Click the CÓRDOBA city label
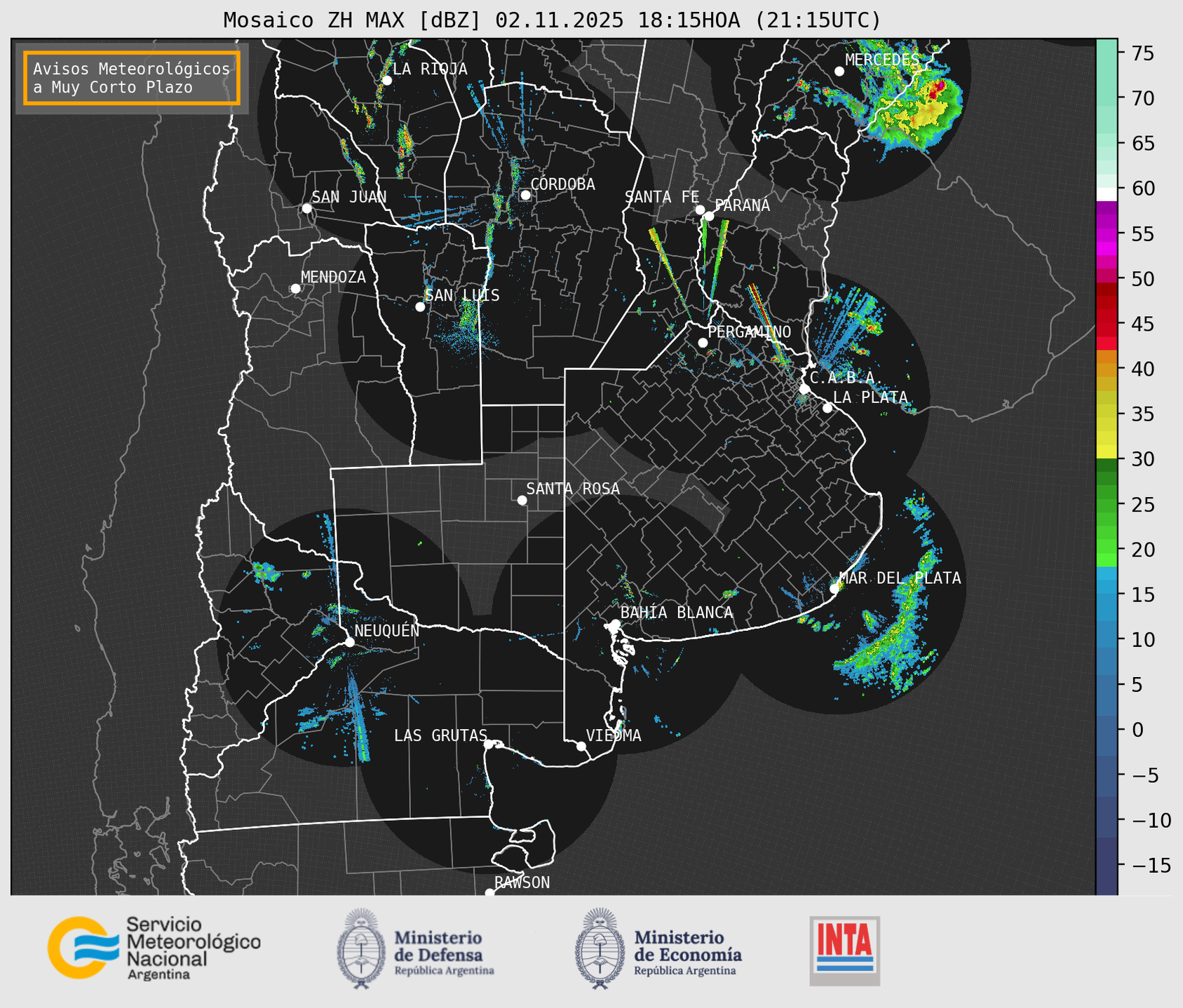This screenshot has width=1183, height=1008. coord(562,184)
